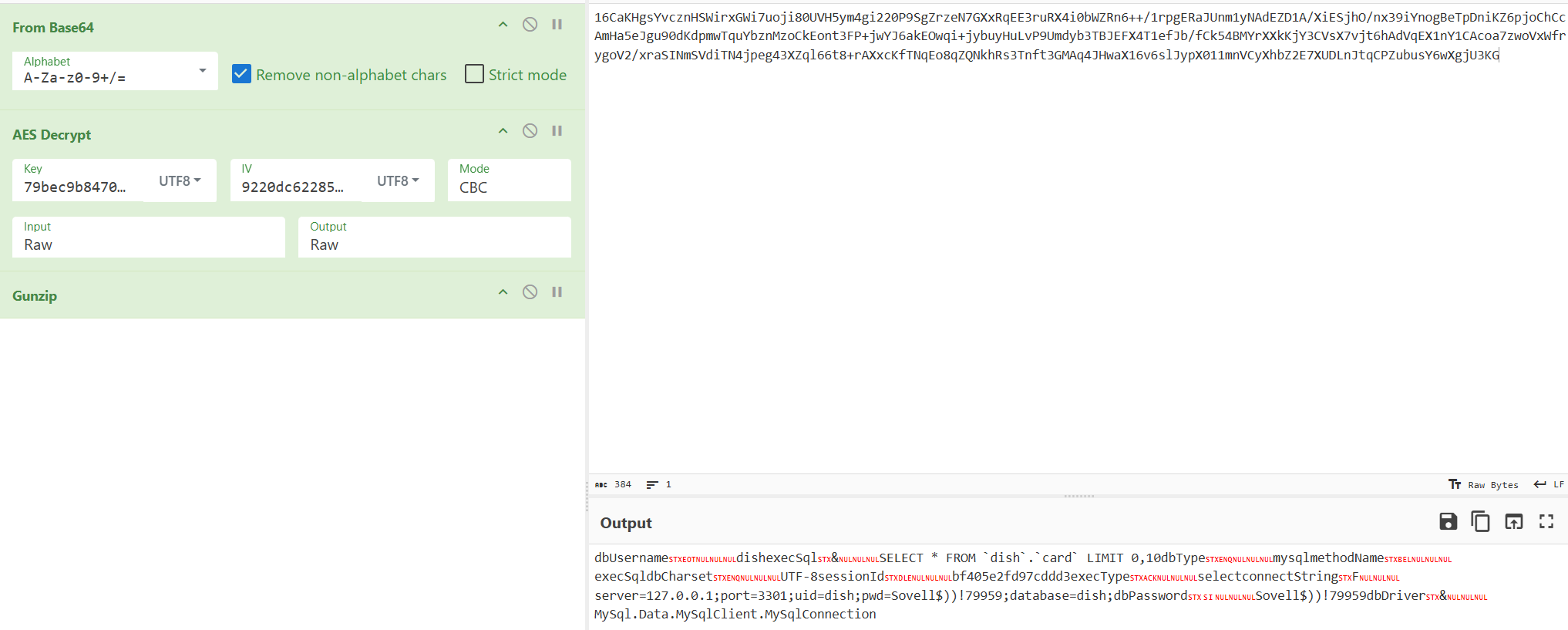1568x630 pixels.
Task: Disable the From Base64 operation
Action: pos(530,25)
